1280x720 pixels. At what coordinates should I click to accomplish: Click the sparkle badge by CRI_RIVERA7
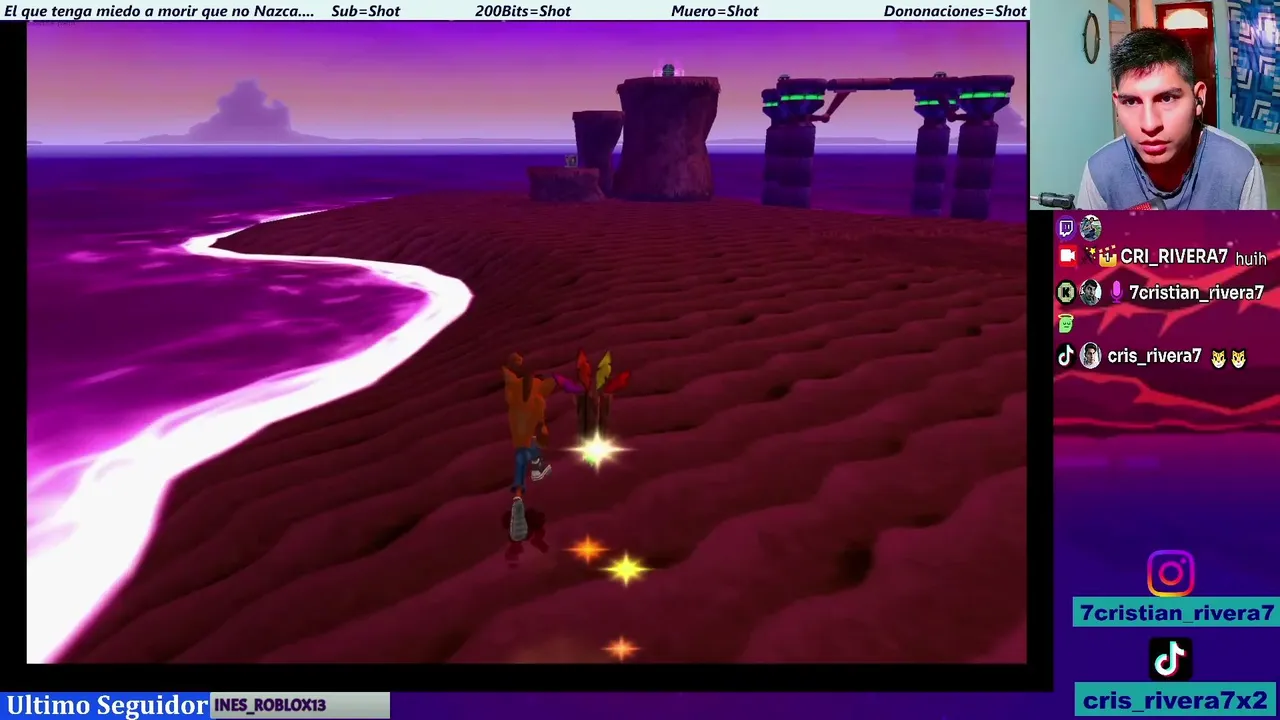coord(1090,256)
